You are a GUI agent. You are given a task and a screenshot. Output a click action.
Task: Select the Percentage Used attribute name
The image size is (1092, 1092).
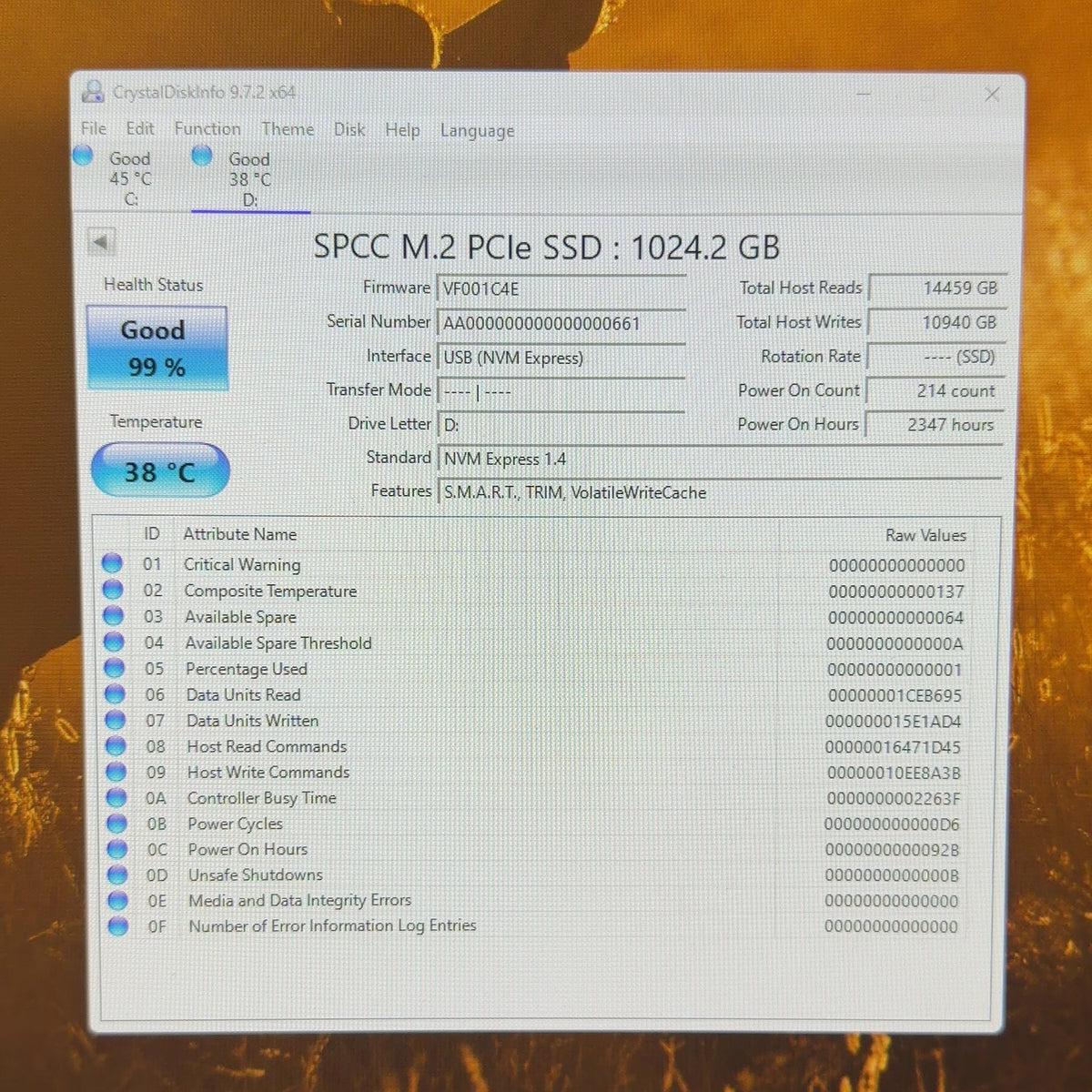click(247, 669)
